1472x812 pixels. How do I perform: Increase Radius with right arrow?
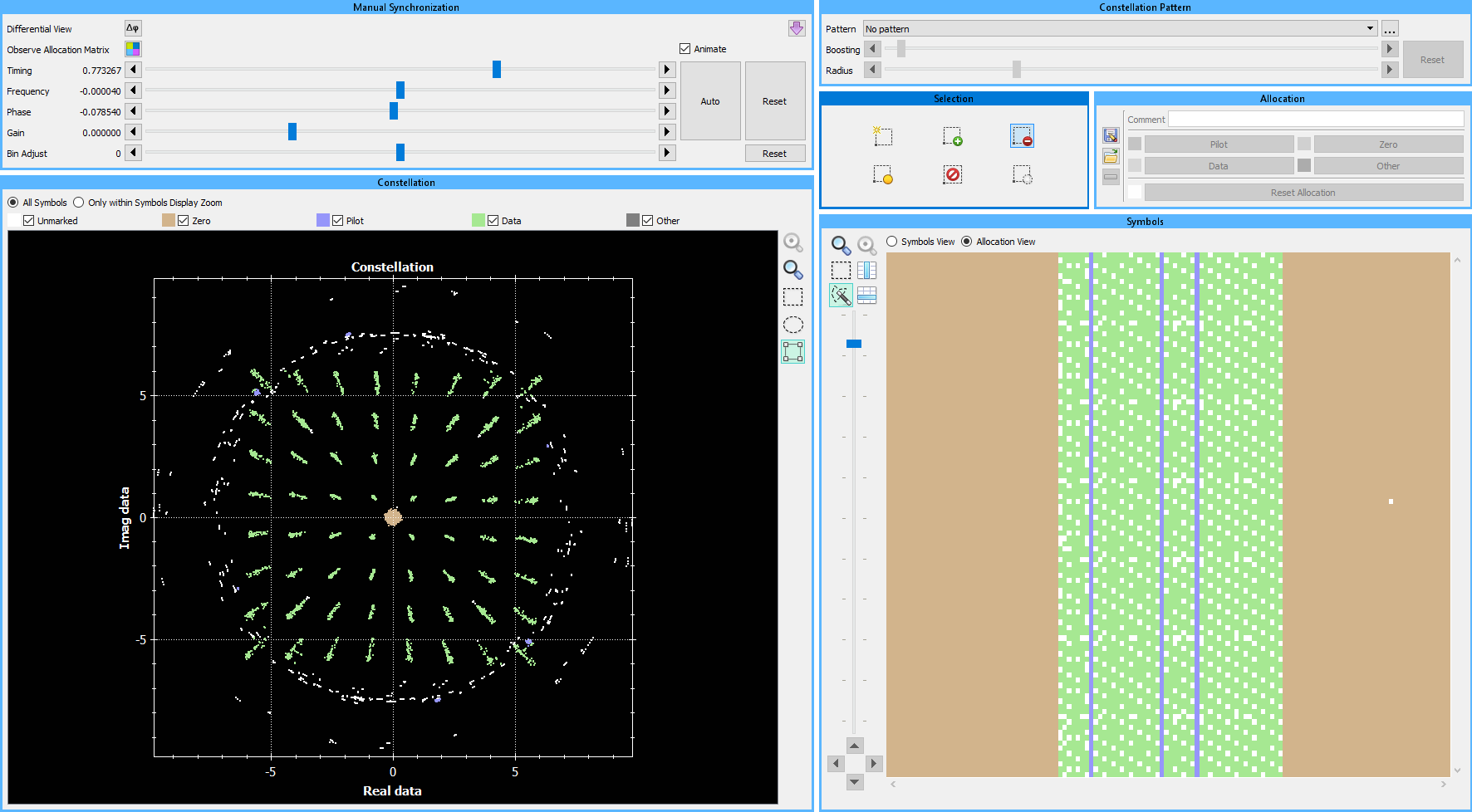(1390, 70)
